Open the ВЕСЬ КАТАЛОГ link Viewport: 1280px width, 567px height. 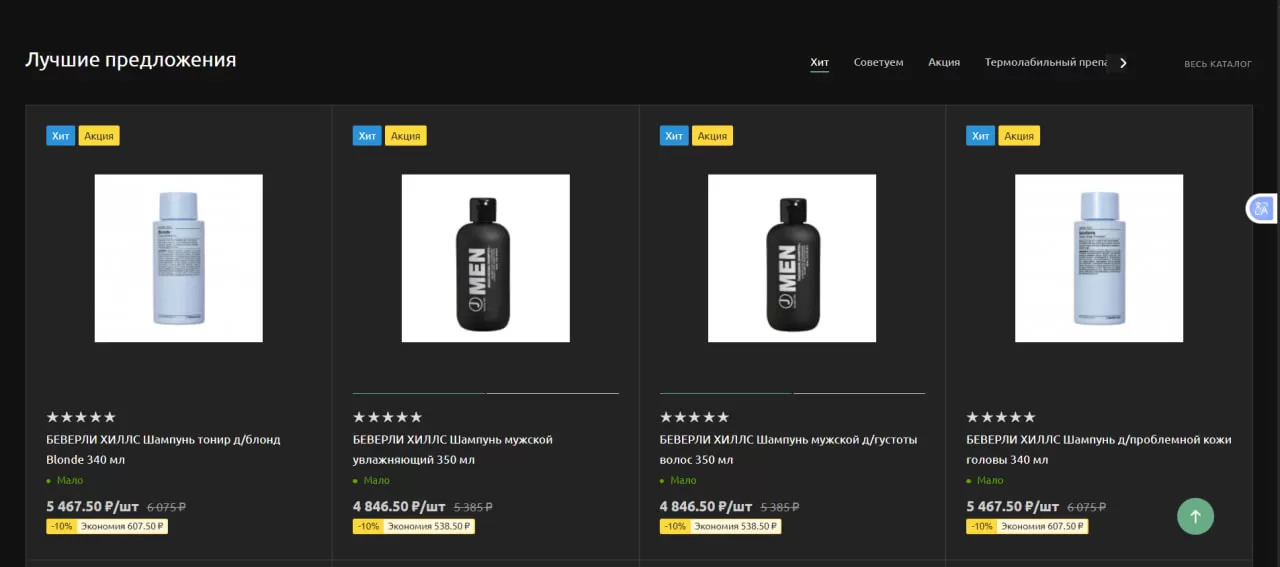pos(1217,64)
